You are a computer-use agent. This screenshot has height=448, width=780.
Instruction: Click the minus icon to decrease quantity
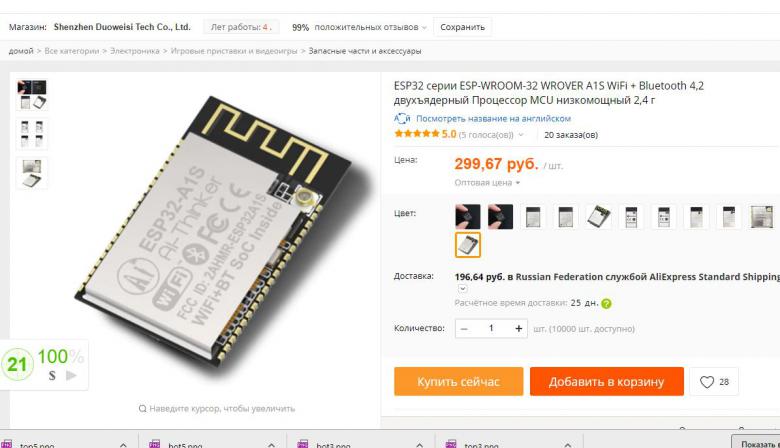(x=464, y=329)
